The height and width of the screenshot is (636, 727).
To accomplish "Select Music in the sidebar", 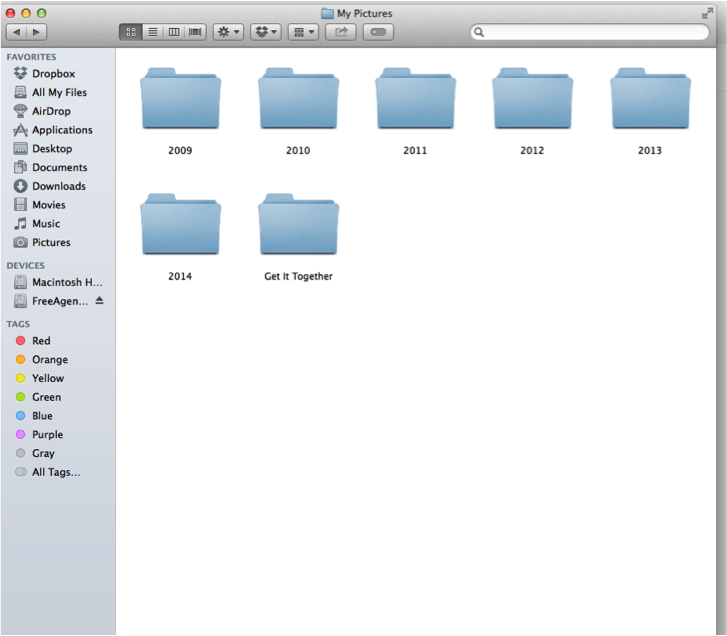I will [x=58, y=224].
